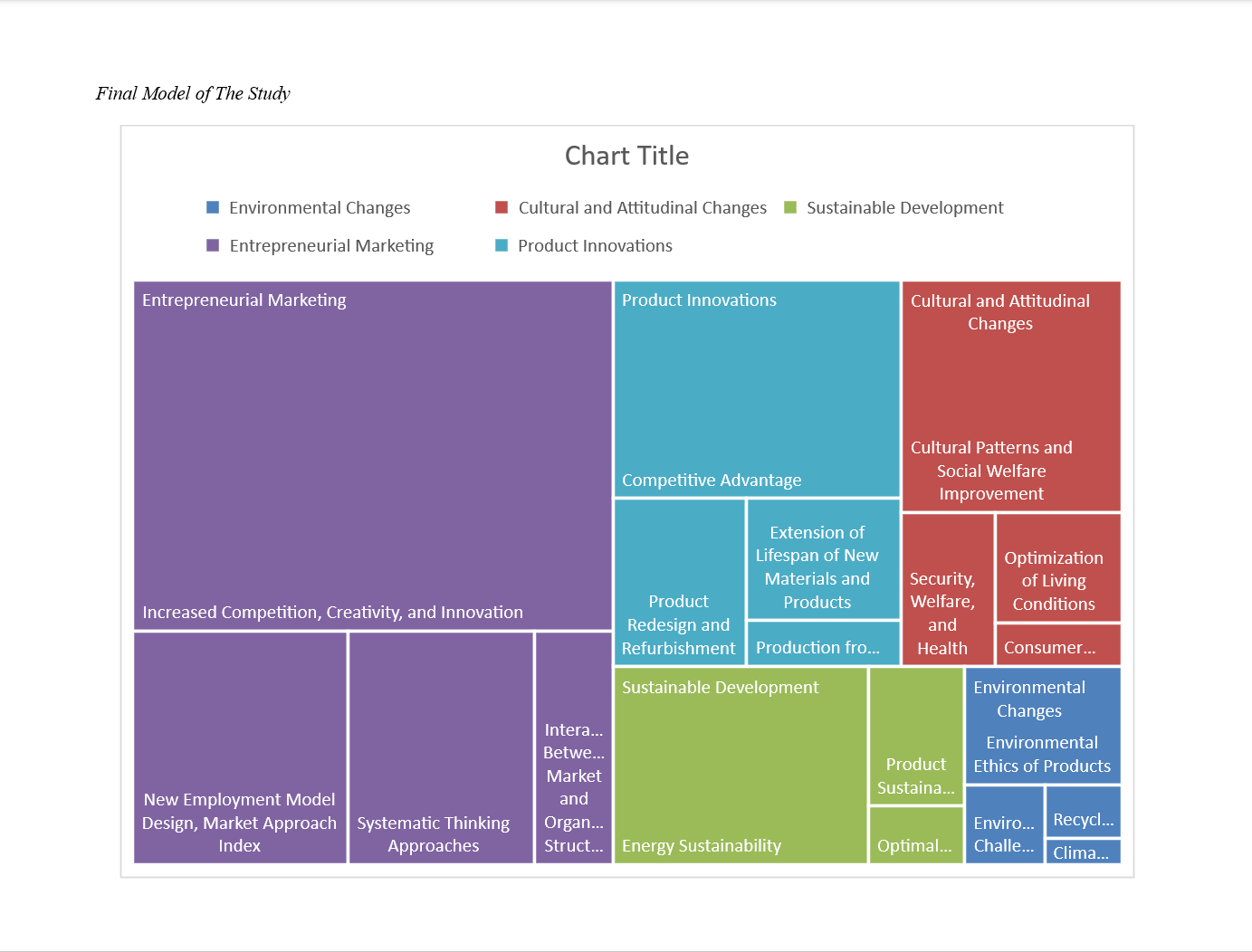Select the "Extension of Lifespan of New Materials" tile

823,559
